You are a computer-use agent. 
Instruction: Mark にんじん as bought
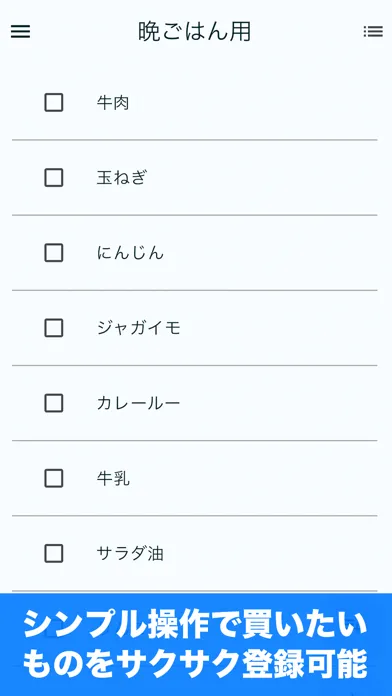(x=54, y=253)
